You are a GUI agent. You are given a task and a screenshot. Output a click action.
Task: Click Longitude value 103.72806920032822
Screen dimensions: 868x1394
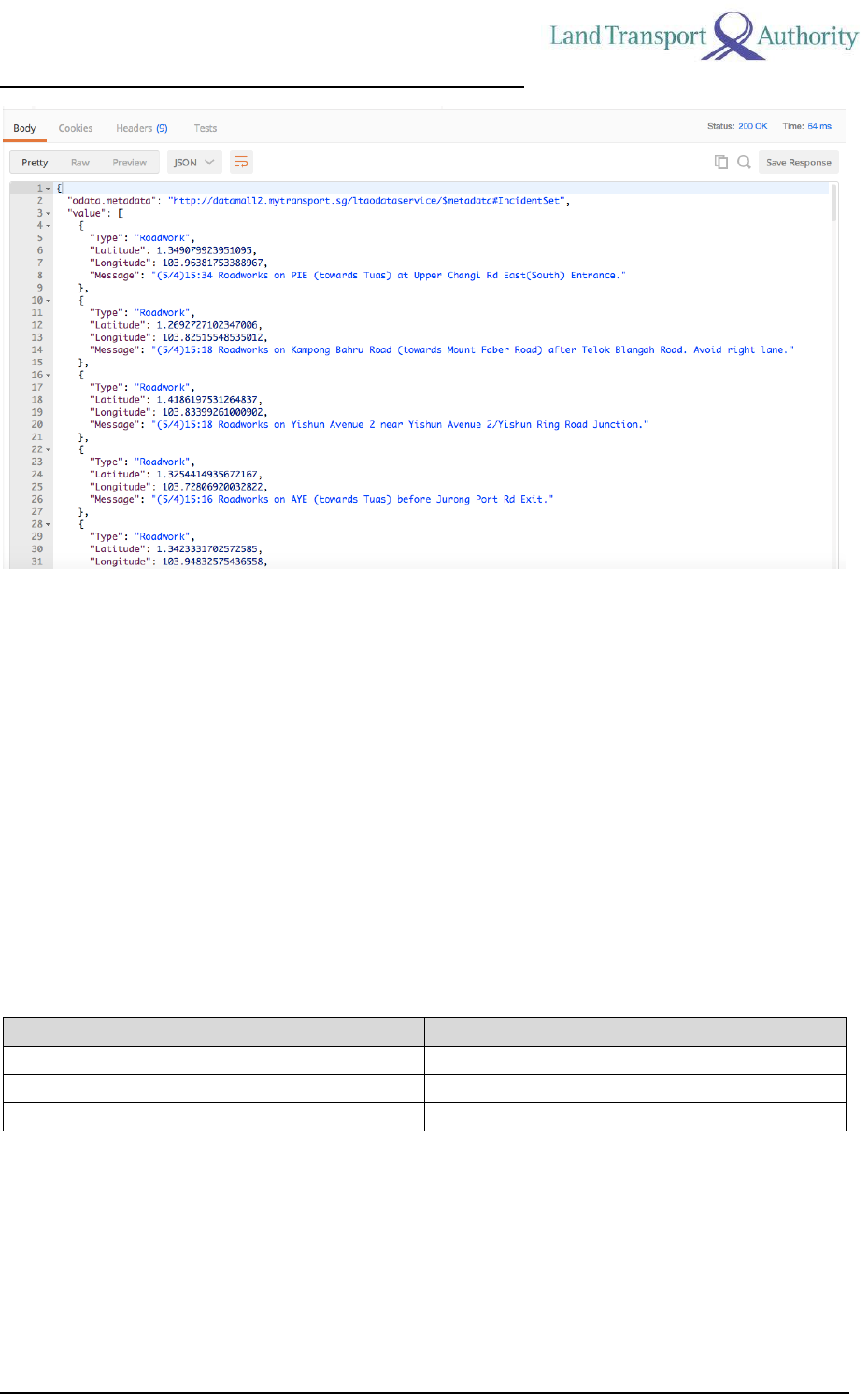point(213,488)
